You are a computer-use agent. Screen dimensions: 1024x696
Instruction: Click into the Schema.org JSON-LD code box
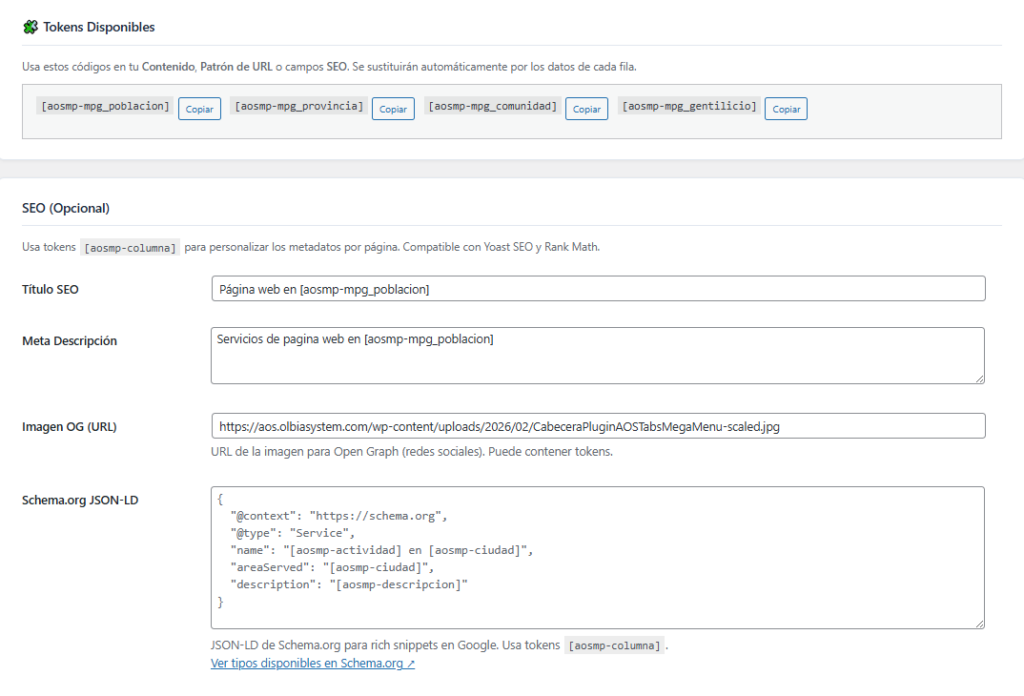[x=597, y=557]
